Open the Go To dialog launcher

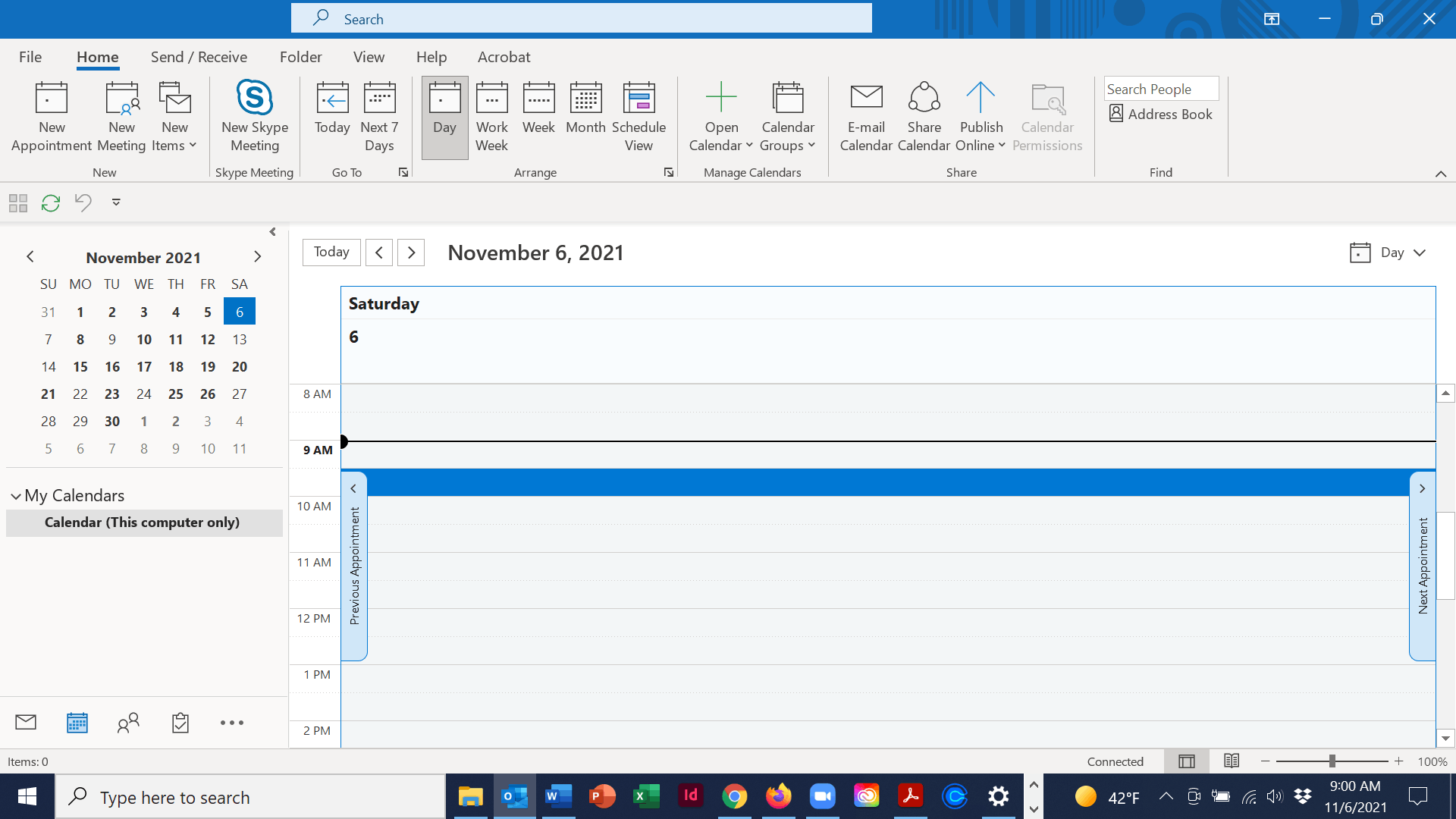point(403,173)
